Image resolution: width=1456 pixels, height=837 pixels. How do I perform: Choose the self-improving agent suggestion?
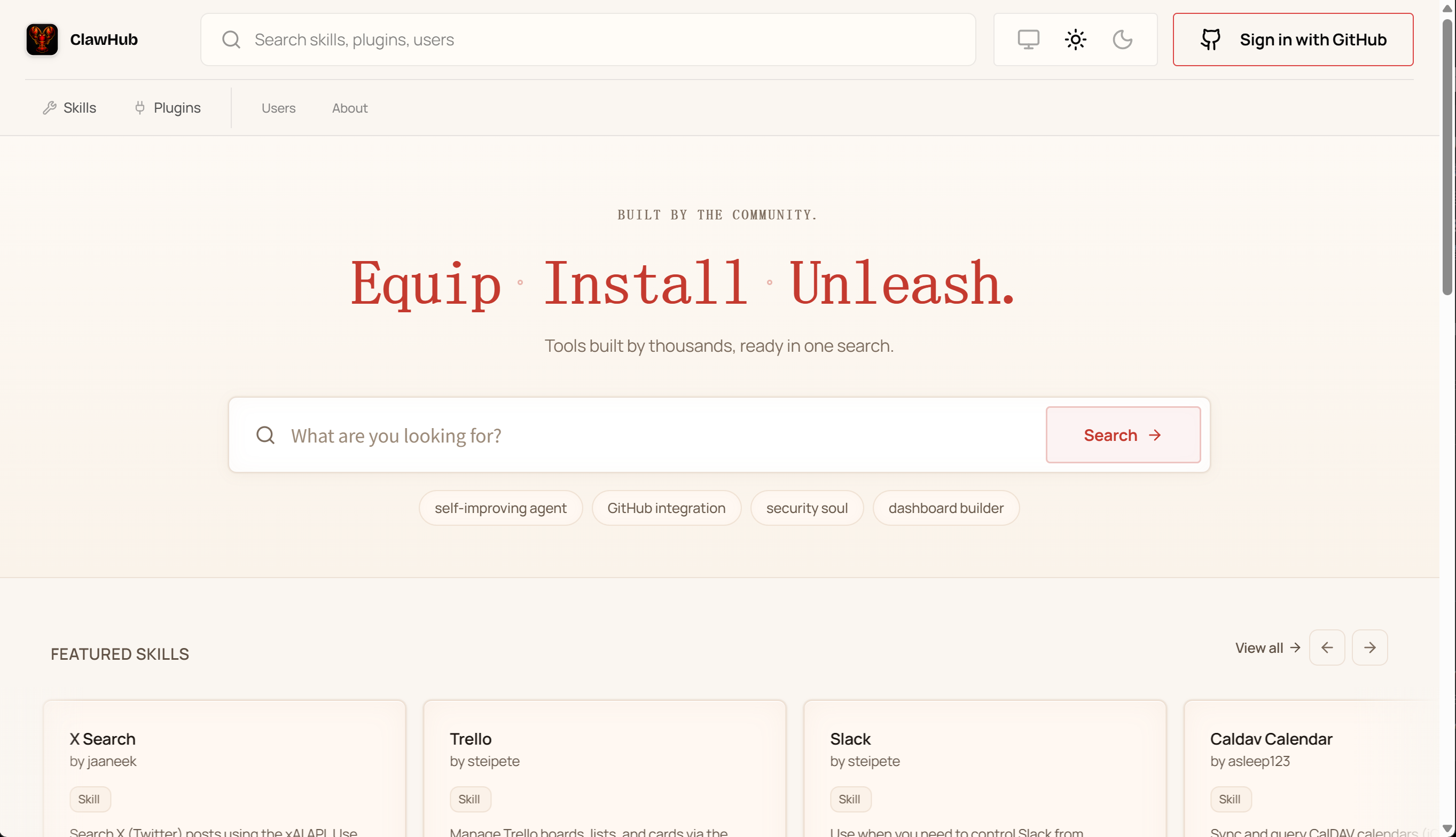click(500, 508)
